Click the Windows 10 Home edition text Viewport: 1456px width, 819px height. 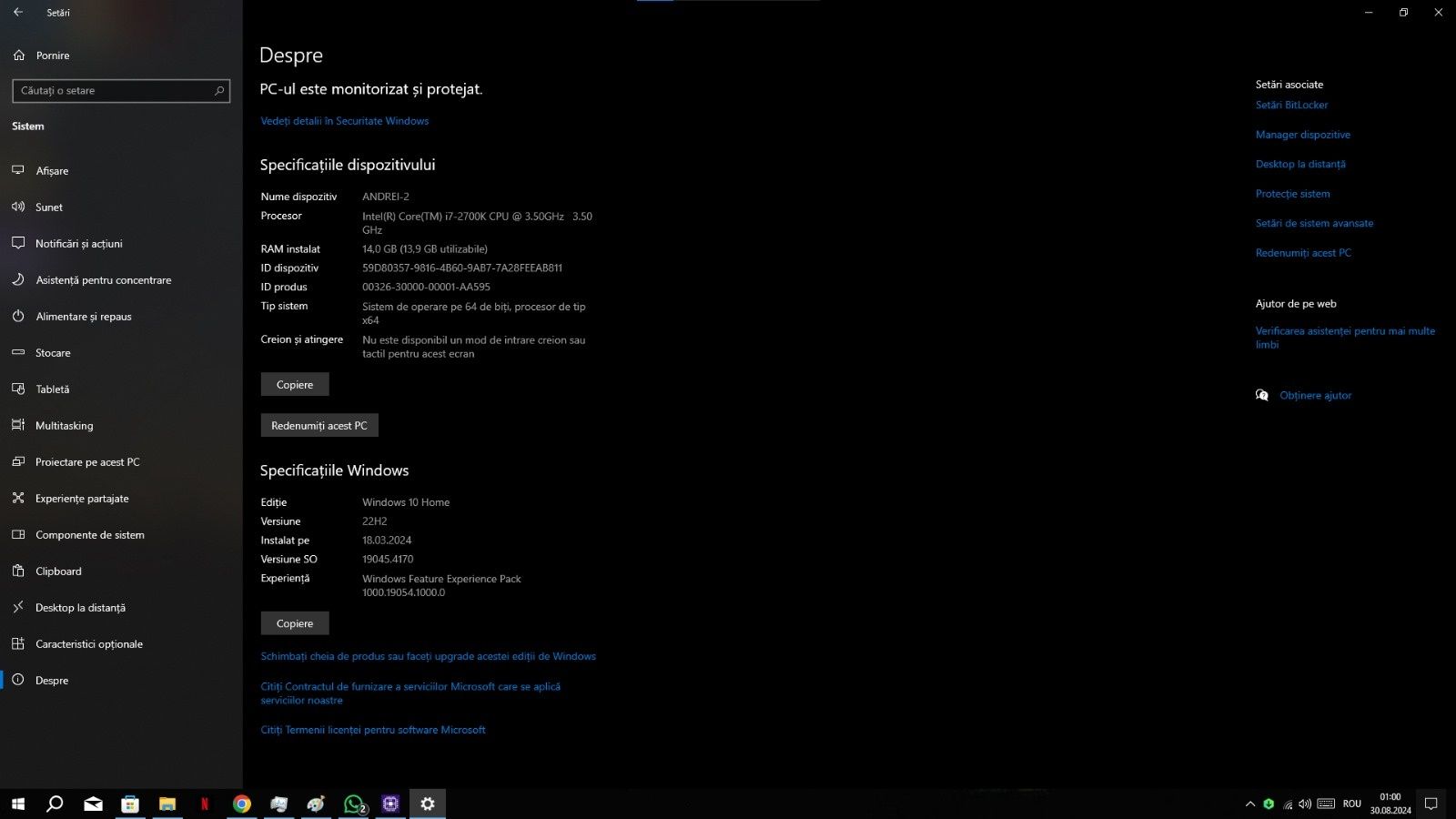coord(406,502)
